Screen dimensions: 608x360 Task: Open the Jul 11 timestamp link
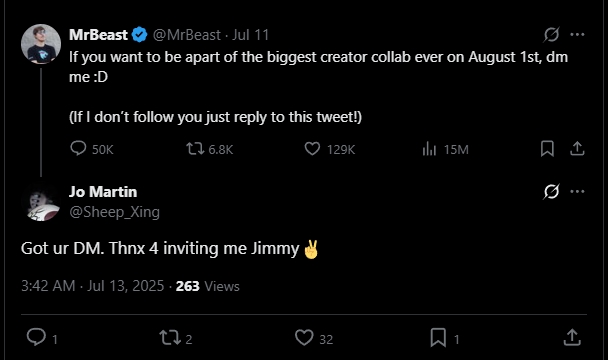click(x=250, y=35)
